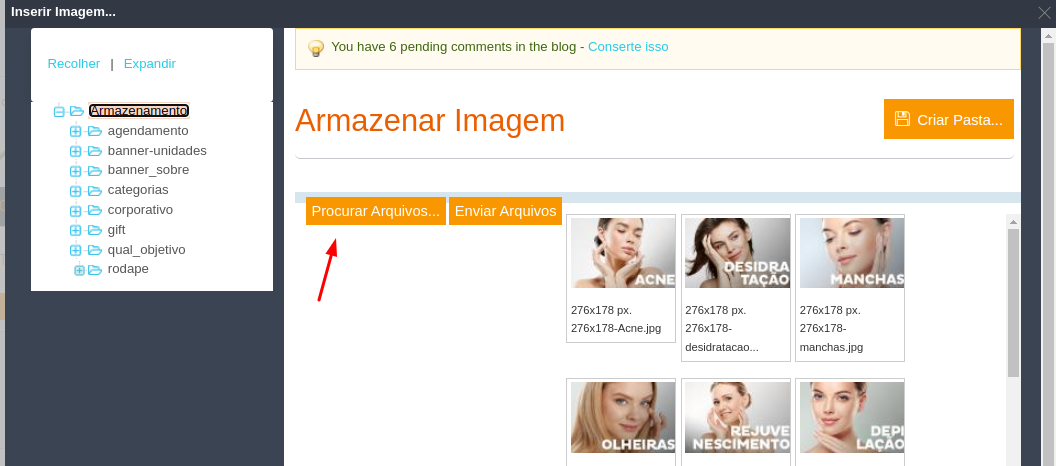Click the Expandir link
The width and height of the screenshot is (1056, 466).
150,64
